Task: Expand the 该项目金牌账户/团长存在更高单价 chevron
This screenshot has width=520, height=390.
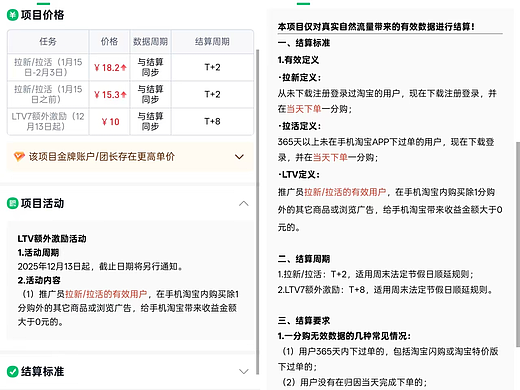Action: coord(239,157)
